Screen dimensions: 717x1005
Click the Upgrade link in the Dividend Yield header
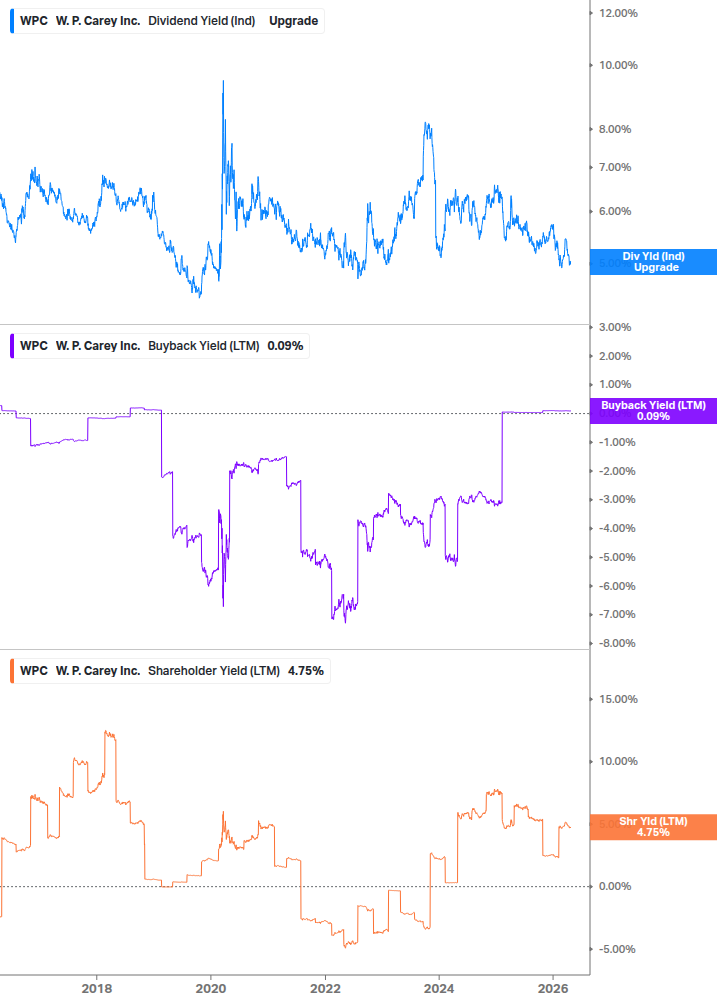point(294,19)
